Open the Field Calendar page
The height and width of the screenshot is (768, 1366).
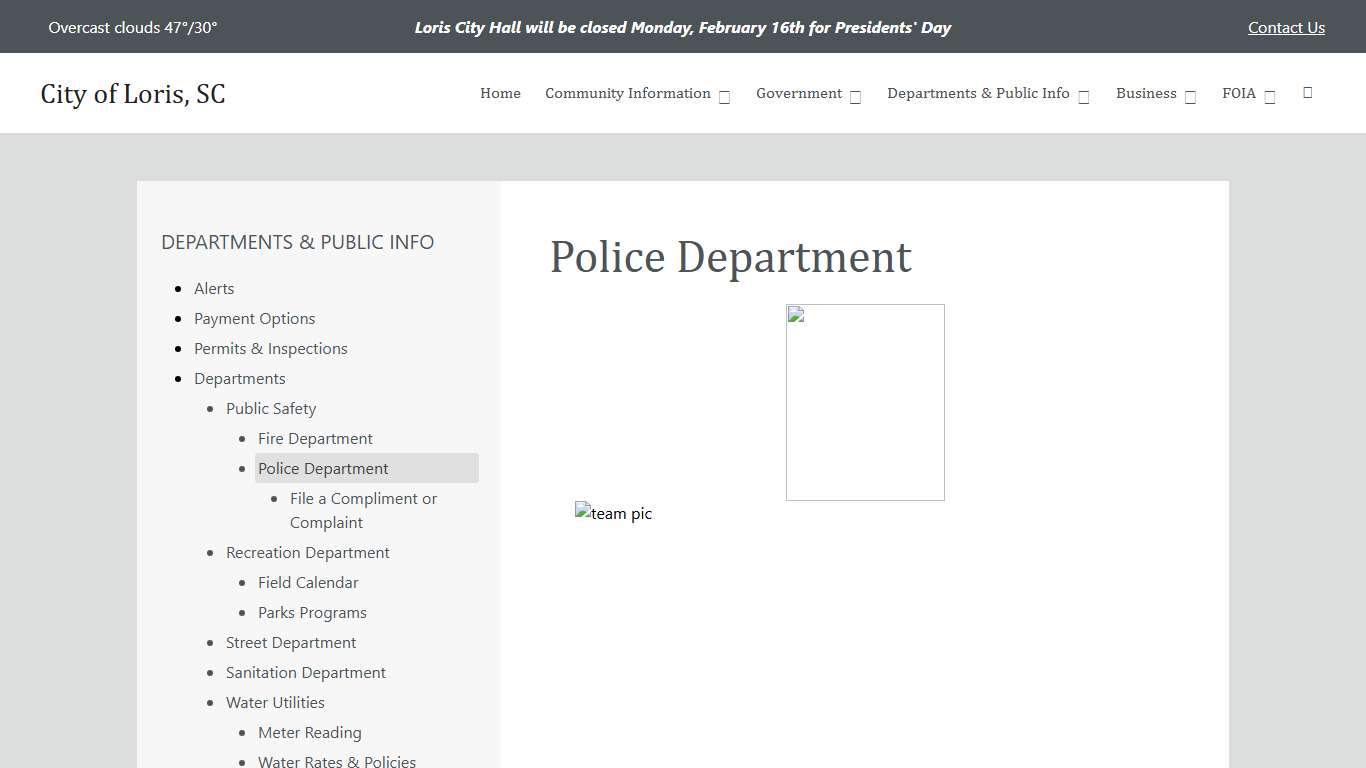(x=308, y=582)
